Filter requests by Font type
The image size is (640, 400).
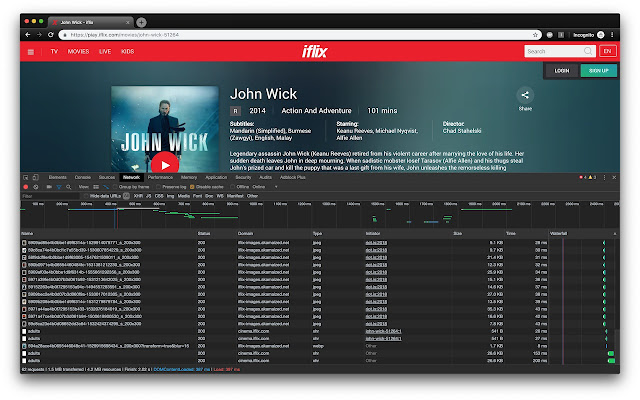[198, 196]
